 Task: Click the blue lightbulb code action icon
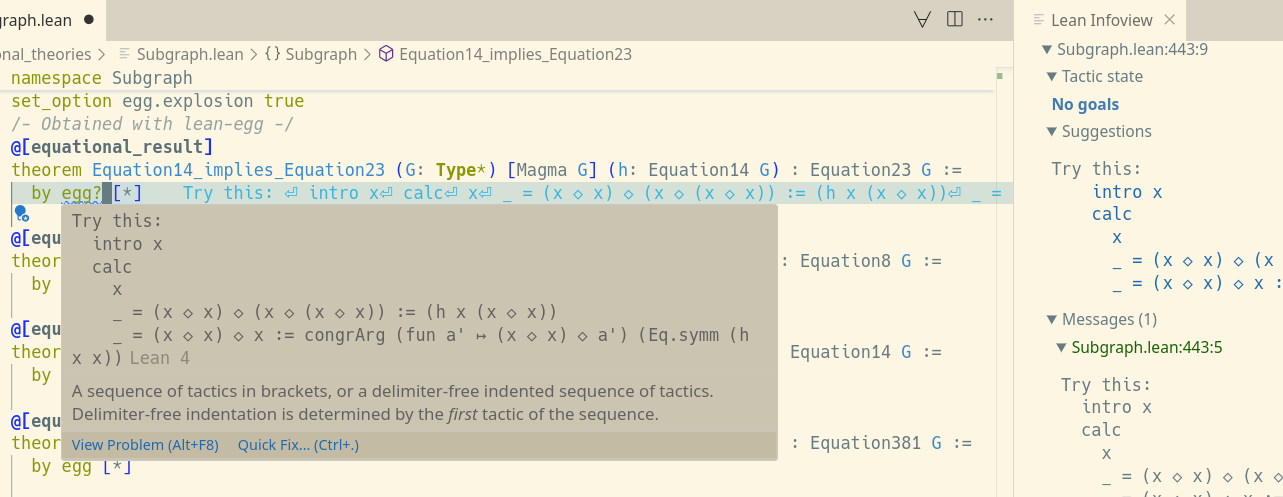(x=20, y=213)
